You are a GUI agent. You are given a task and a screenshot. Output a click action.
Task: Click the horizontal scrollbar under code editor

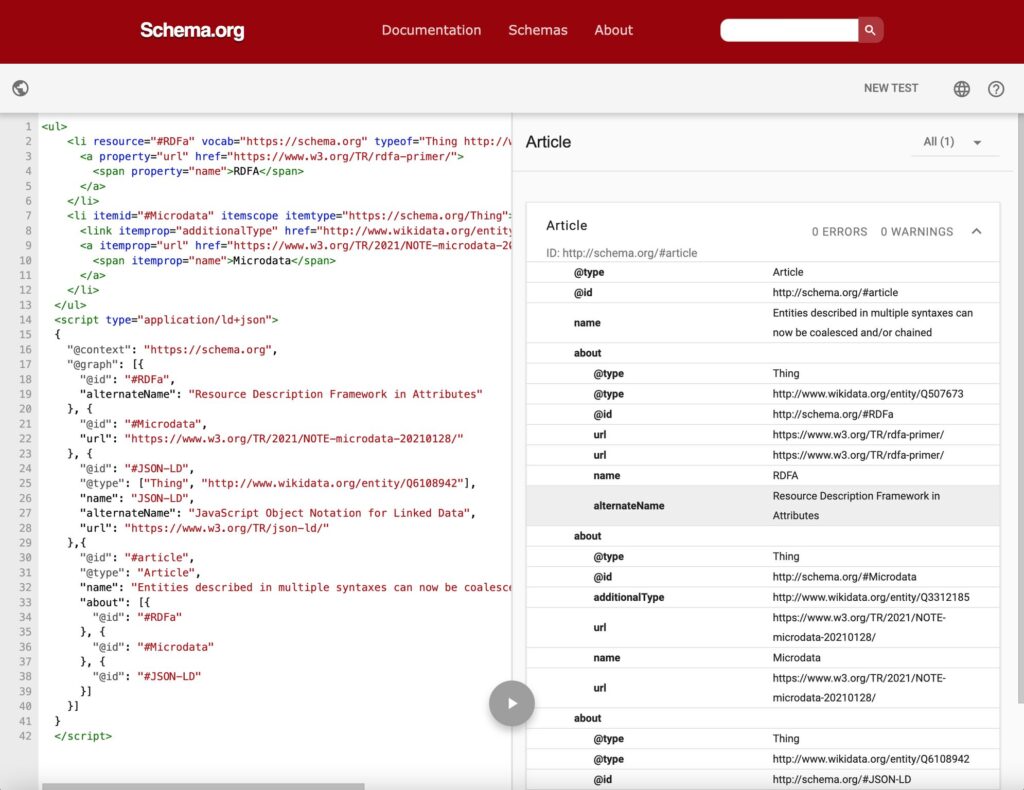click(200, 786)
